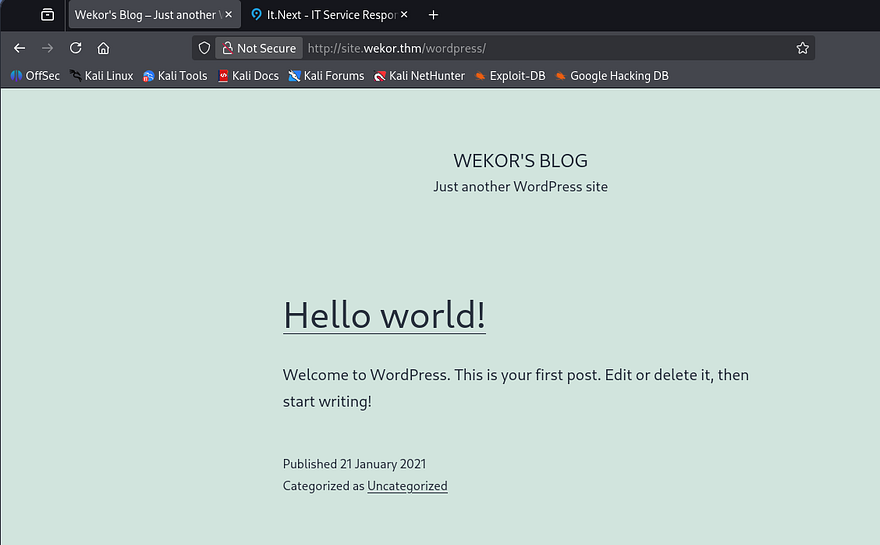Viewport: 880px width, 545px height.
Task: Open a new tab with the plus button
Action: tap(433, 15)
